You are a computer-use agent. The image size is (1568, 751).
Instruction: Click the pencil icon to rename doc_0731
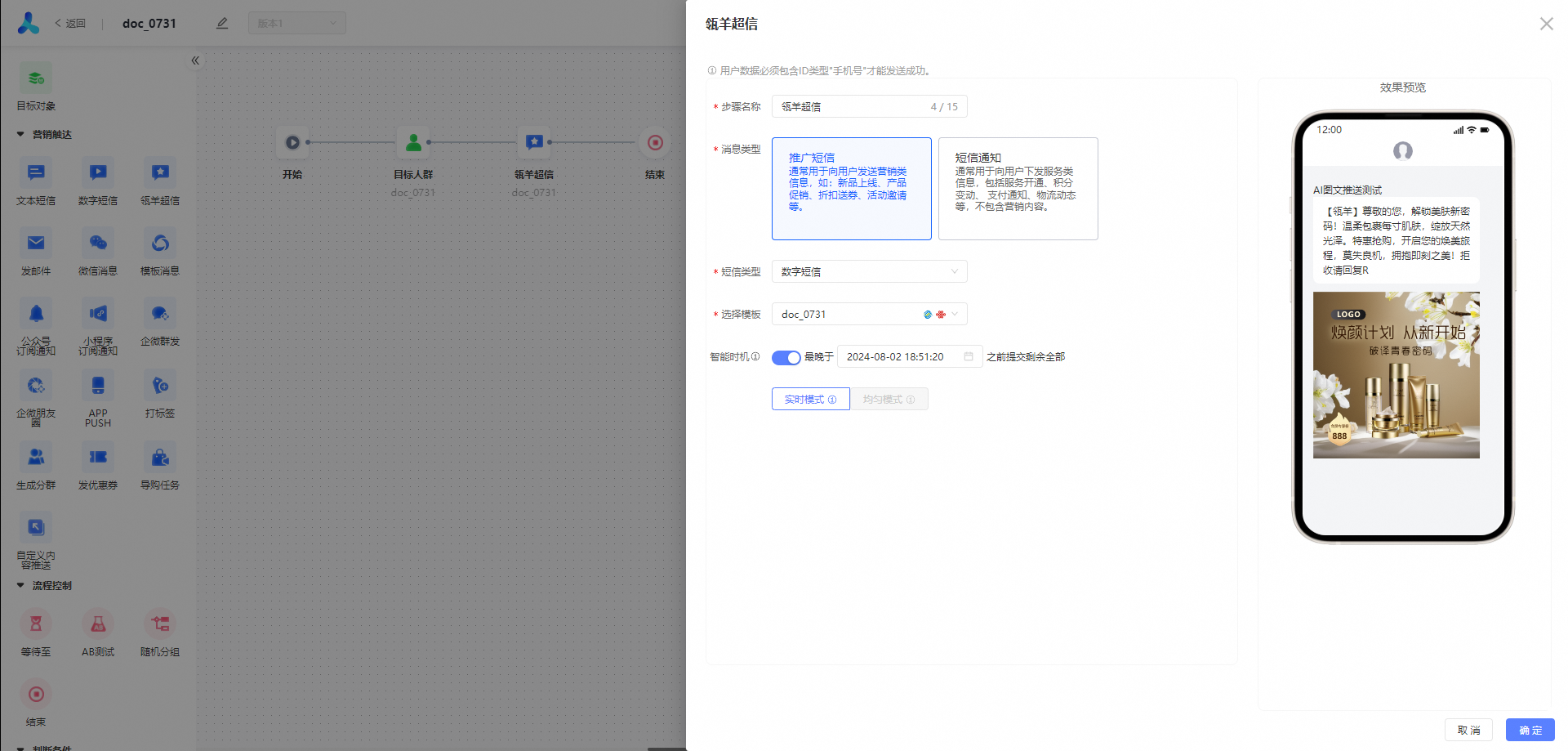tap(222, 23)
